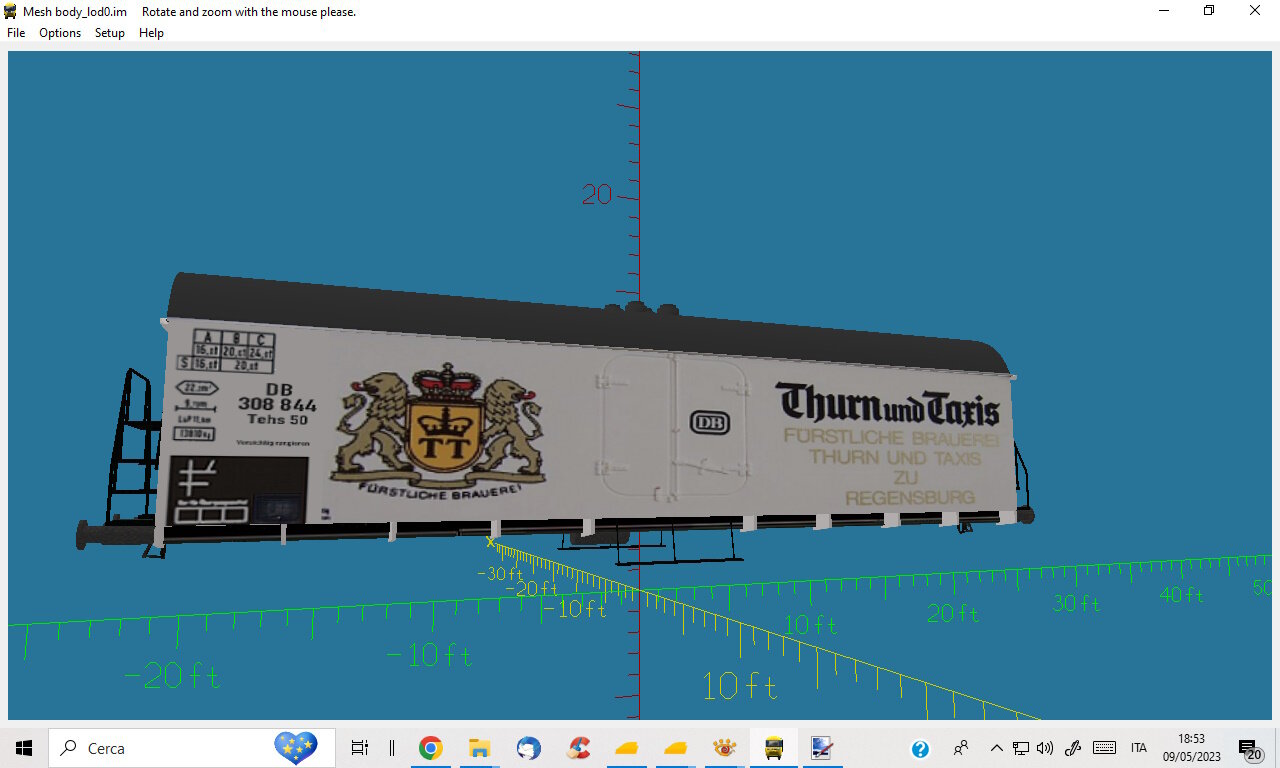This screenshot has height=768, width=1280.
Task: Open the XnView eye icon in taskbar
Action: tap(725, 748)
